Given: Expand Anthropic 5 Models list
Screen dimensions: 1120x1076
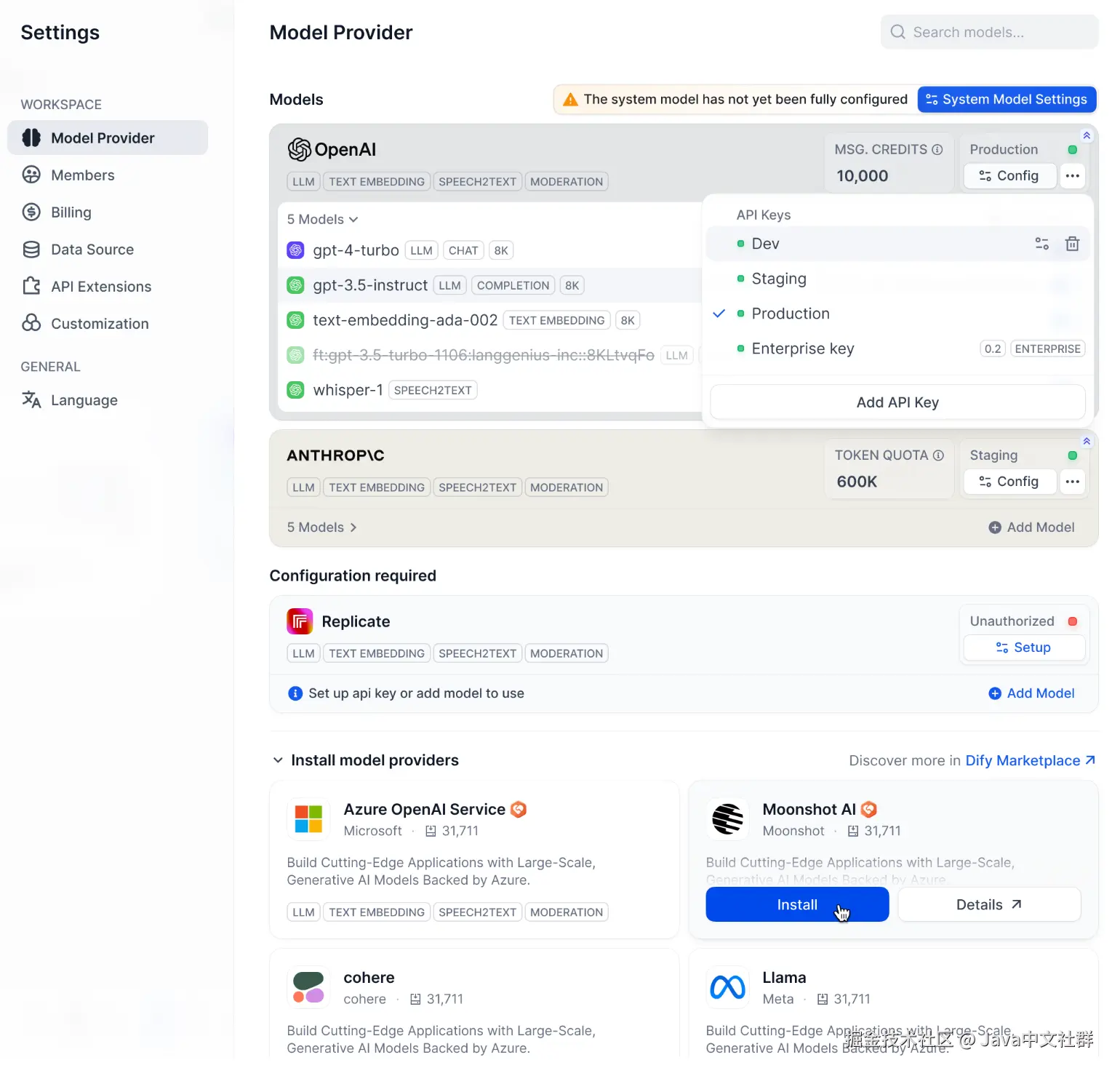Looking at the screenshot, I should 321,527.
